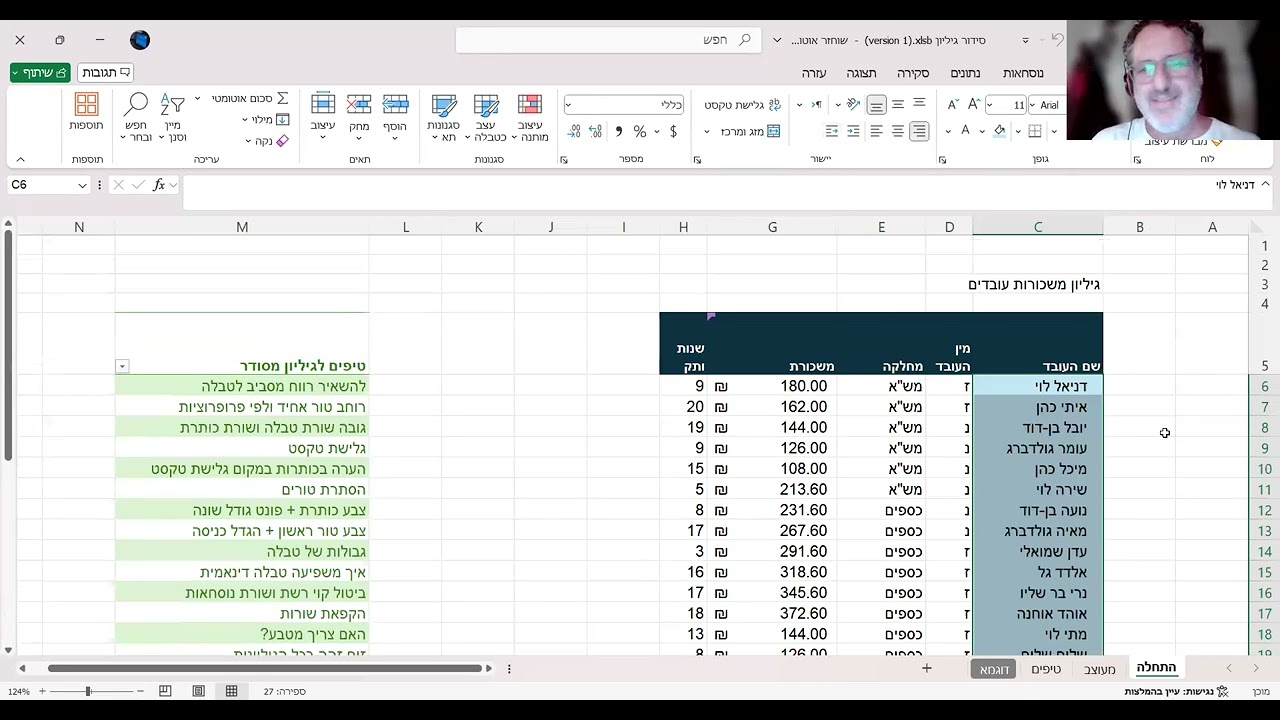
Task: Click the Delete cells (מחק) icon
Action: coord(359,104)
